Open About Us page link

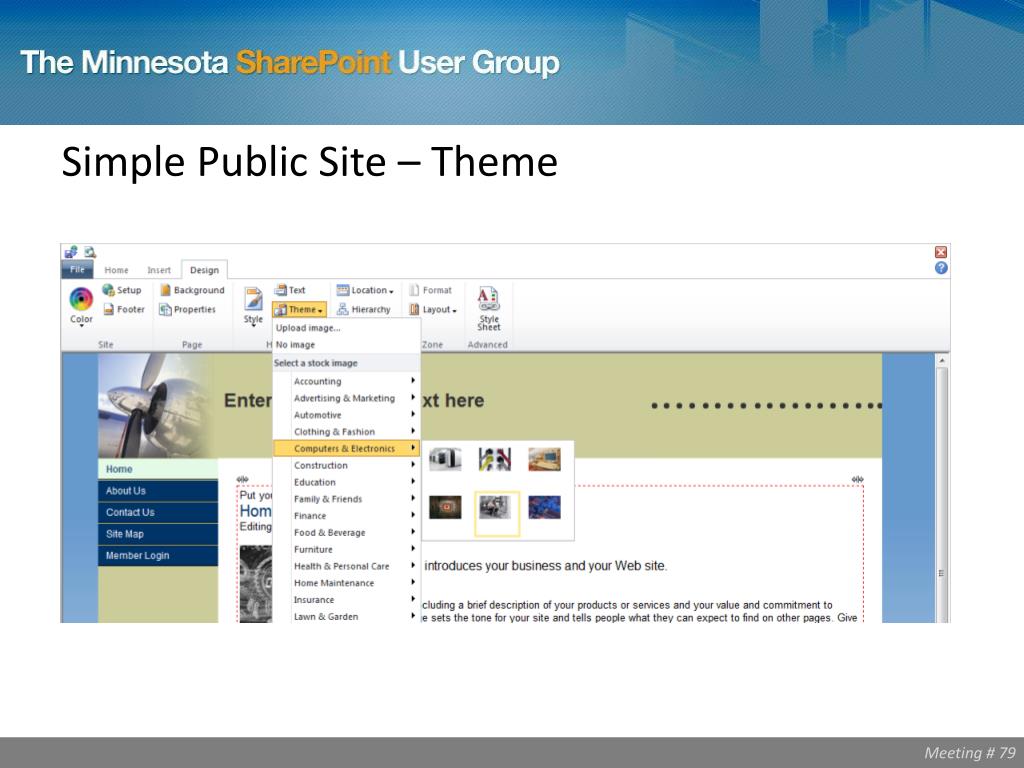158,490
